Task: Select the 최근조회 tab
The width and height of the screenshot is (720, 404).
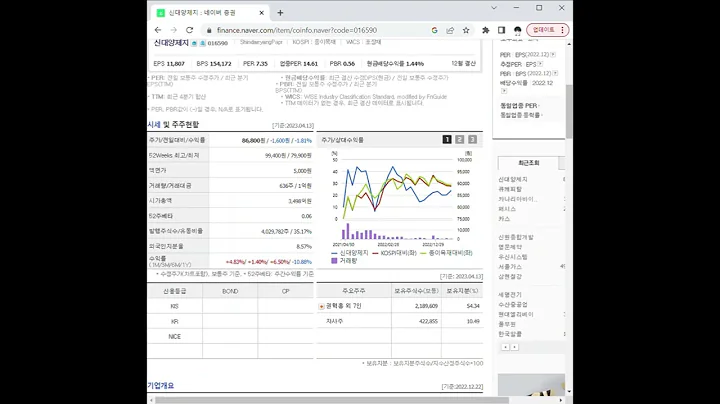Action: click(528, 163)
